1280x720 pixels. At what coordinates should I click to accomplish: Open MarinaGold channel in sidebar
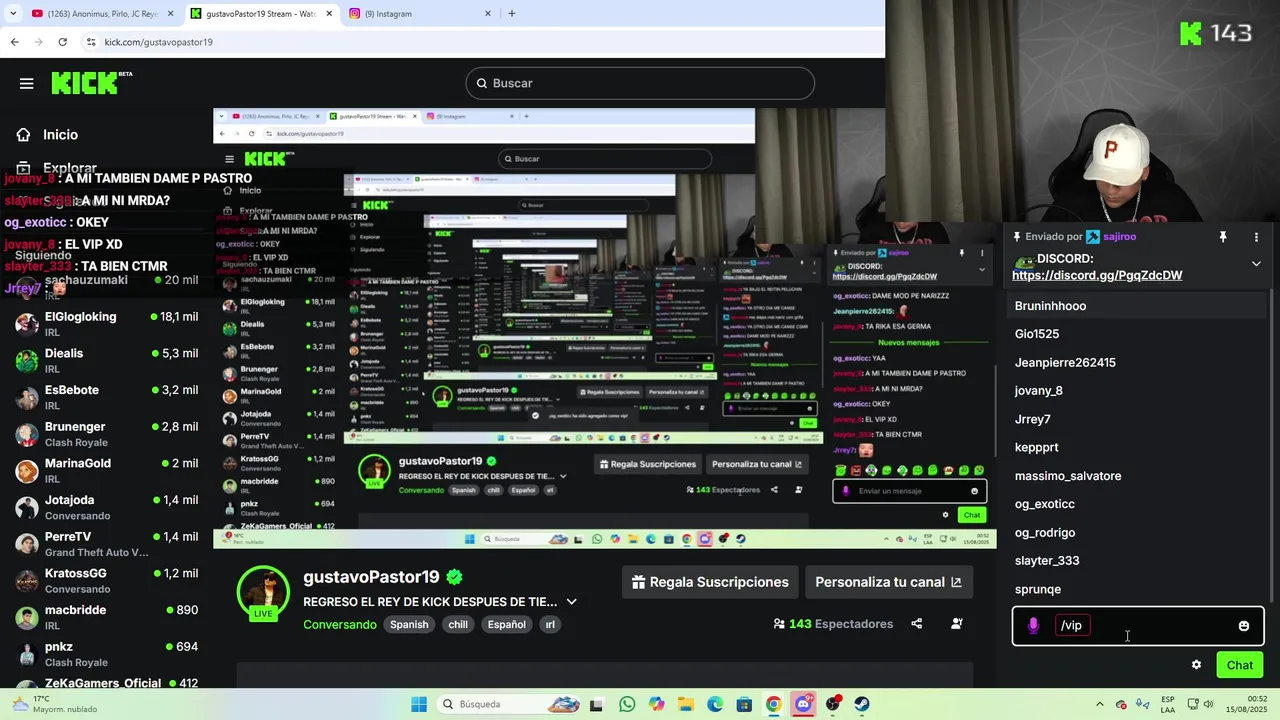tap(107, 470)
